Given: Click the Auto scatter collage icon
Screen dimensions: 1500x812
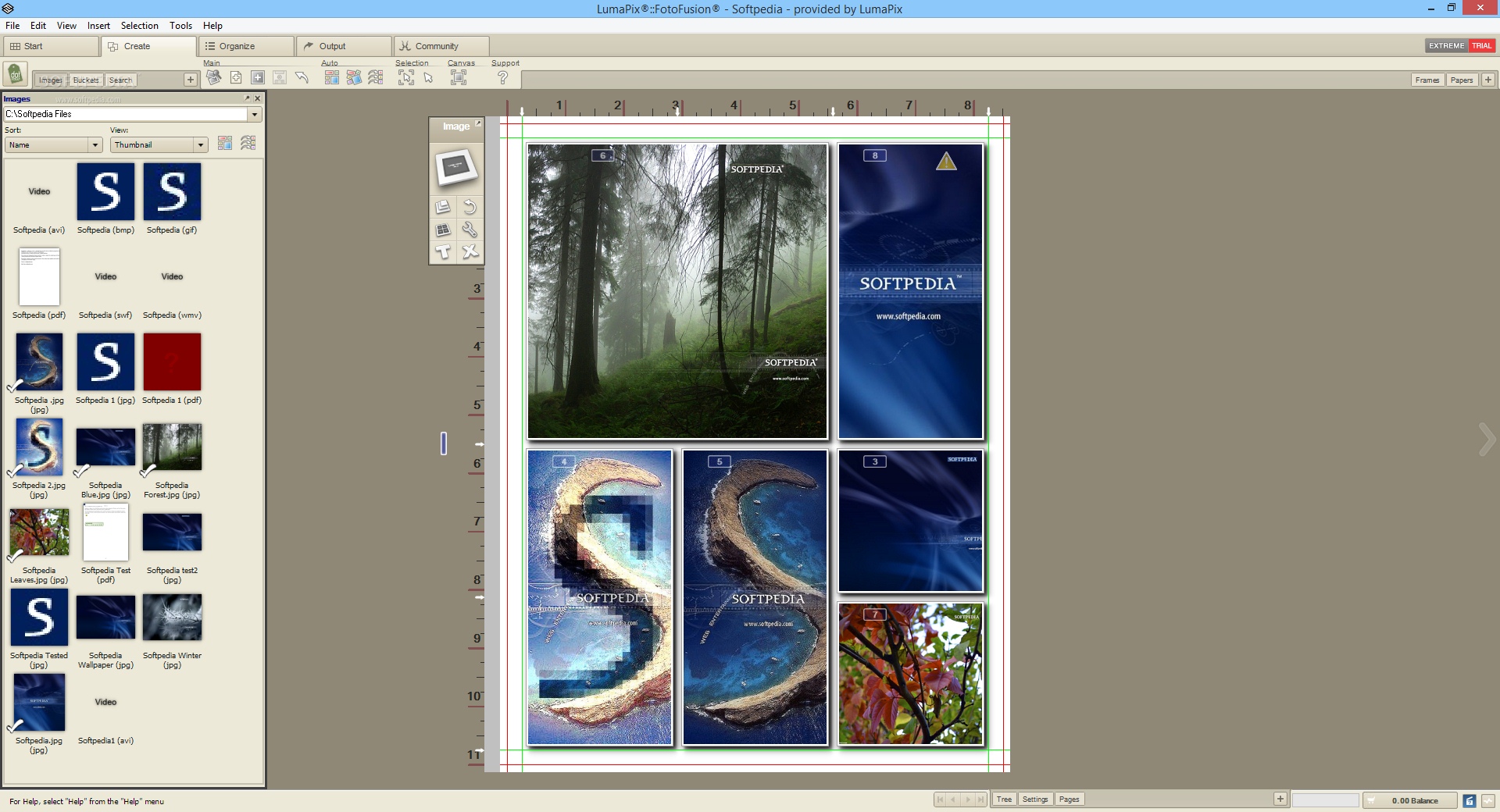Looking at the screenshot, I should [354, 77].
